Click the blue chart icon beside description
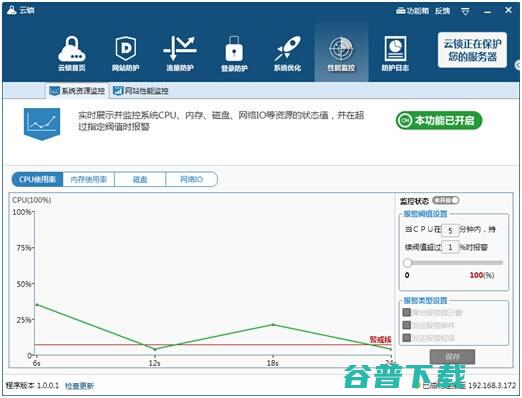The image size is (522, 398). point(42,124)
